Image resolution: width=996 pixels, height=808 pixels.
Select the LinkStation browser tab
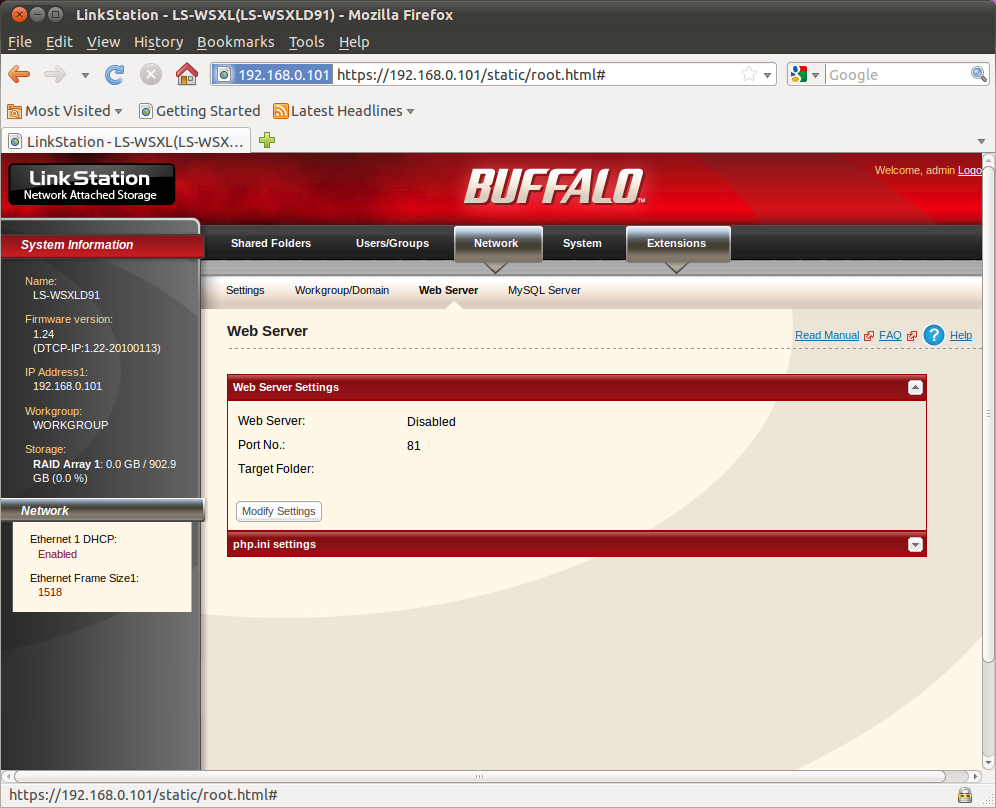[126, 141]
